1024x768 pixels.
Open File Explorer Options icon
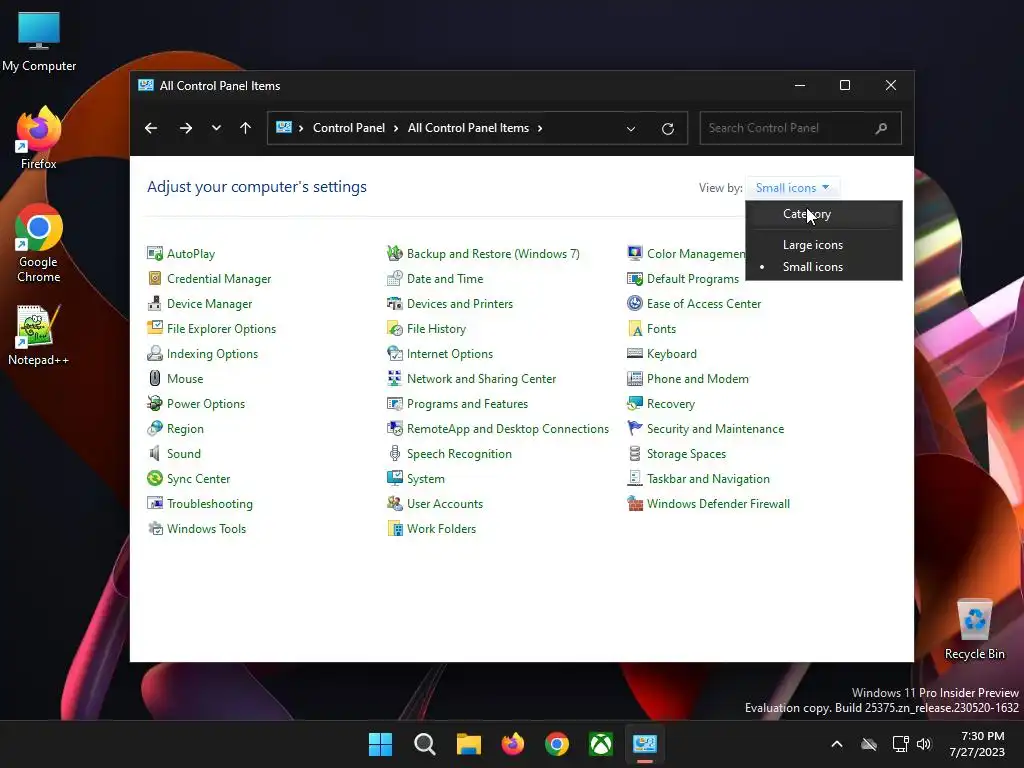pyautogui.click(x=155, y=328)
